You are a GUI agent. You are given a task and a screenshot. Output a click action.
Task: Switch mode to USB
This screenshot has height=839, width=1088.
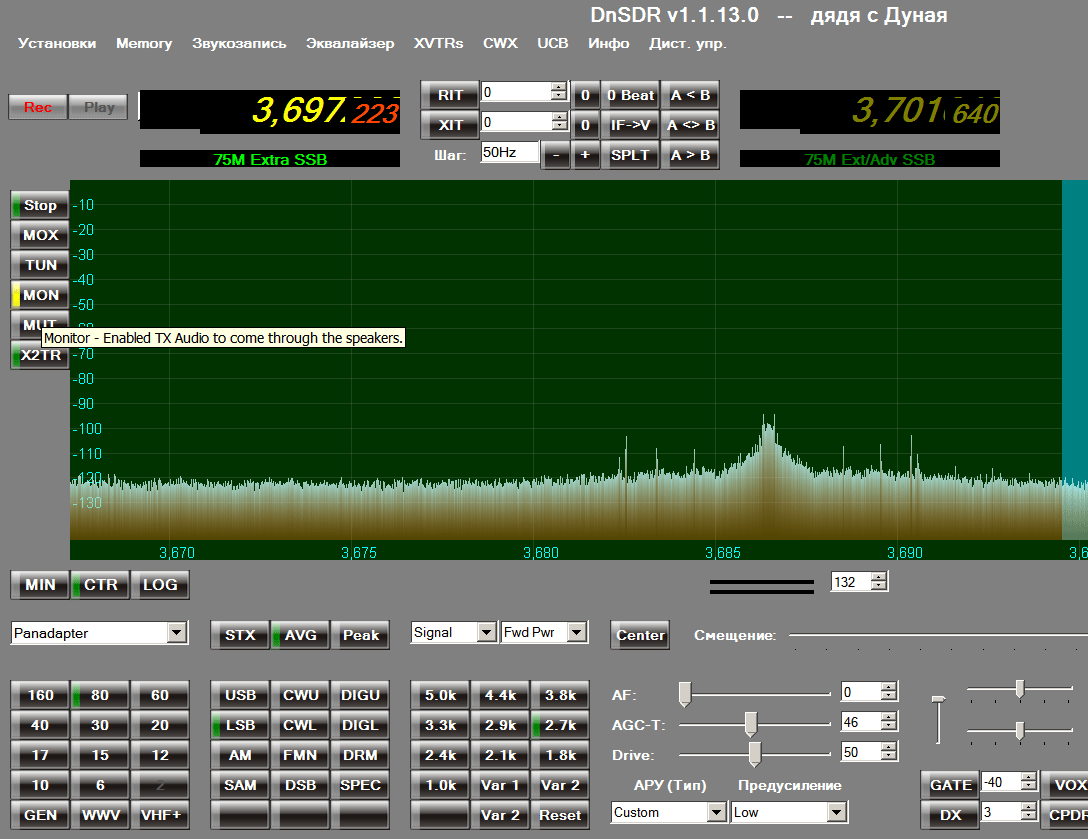pyautogui.click(x=240, y=695)
